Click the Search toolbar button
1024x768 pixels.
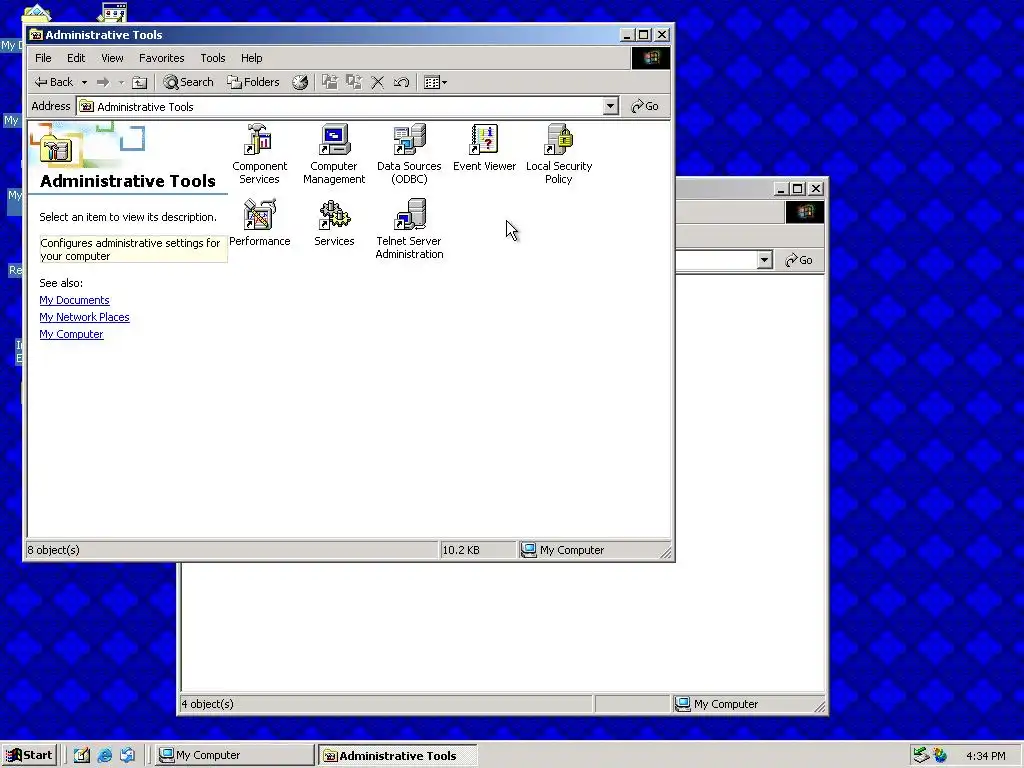[188, 82]
